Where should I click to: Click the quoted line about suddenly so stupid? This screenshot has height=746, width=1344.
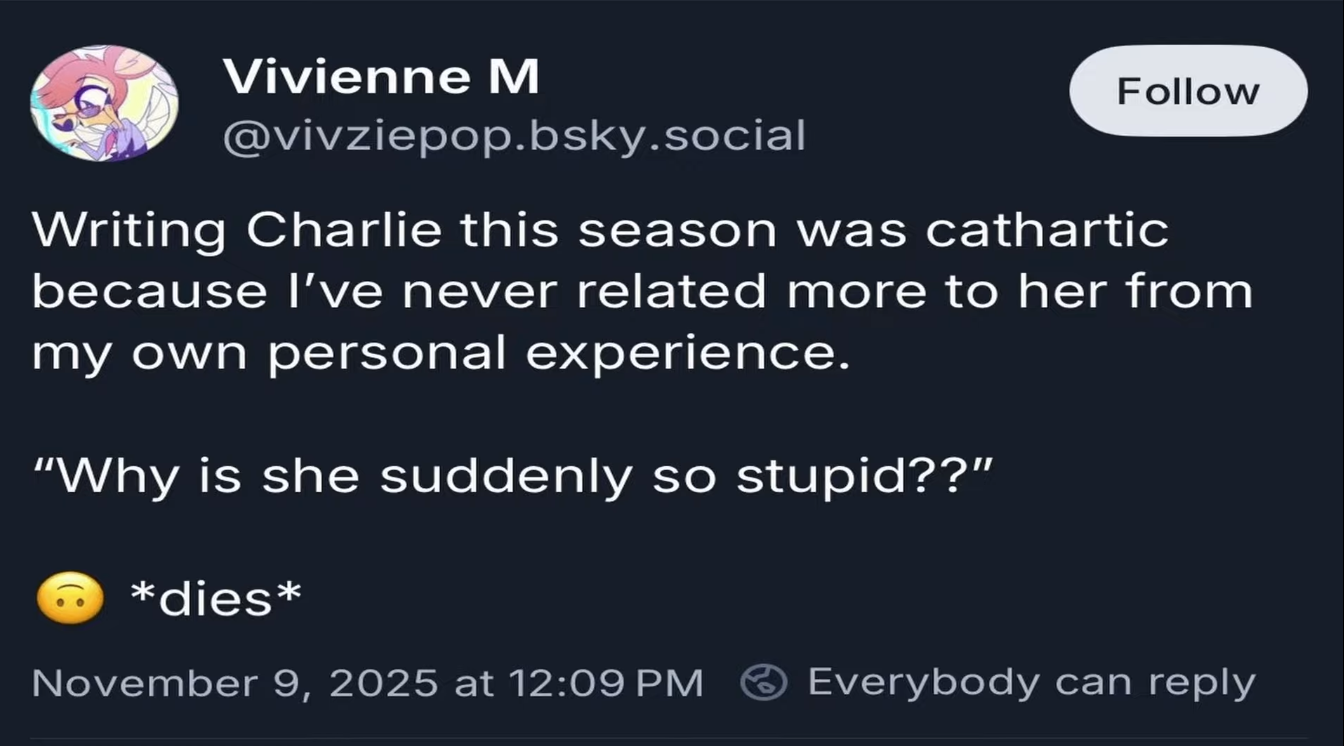click(511, 477)
